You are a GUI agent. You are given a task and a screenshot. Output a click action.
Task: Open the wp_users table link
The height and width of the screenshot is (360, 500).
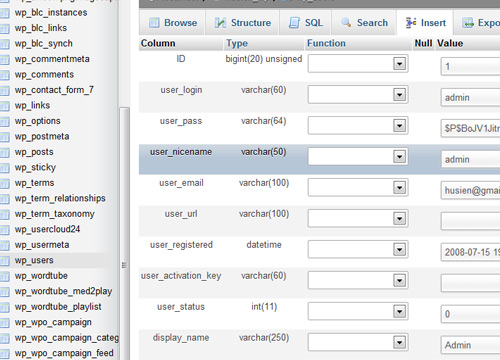coord(34,260)
